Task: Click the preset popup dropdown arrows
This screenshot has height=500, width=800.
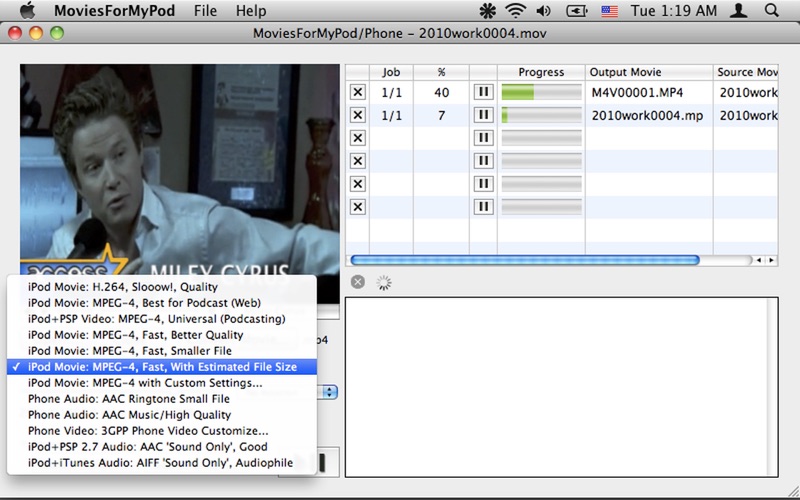Action: click(330, 392)
